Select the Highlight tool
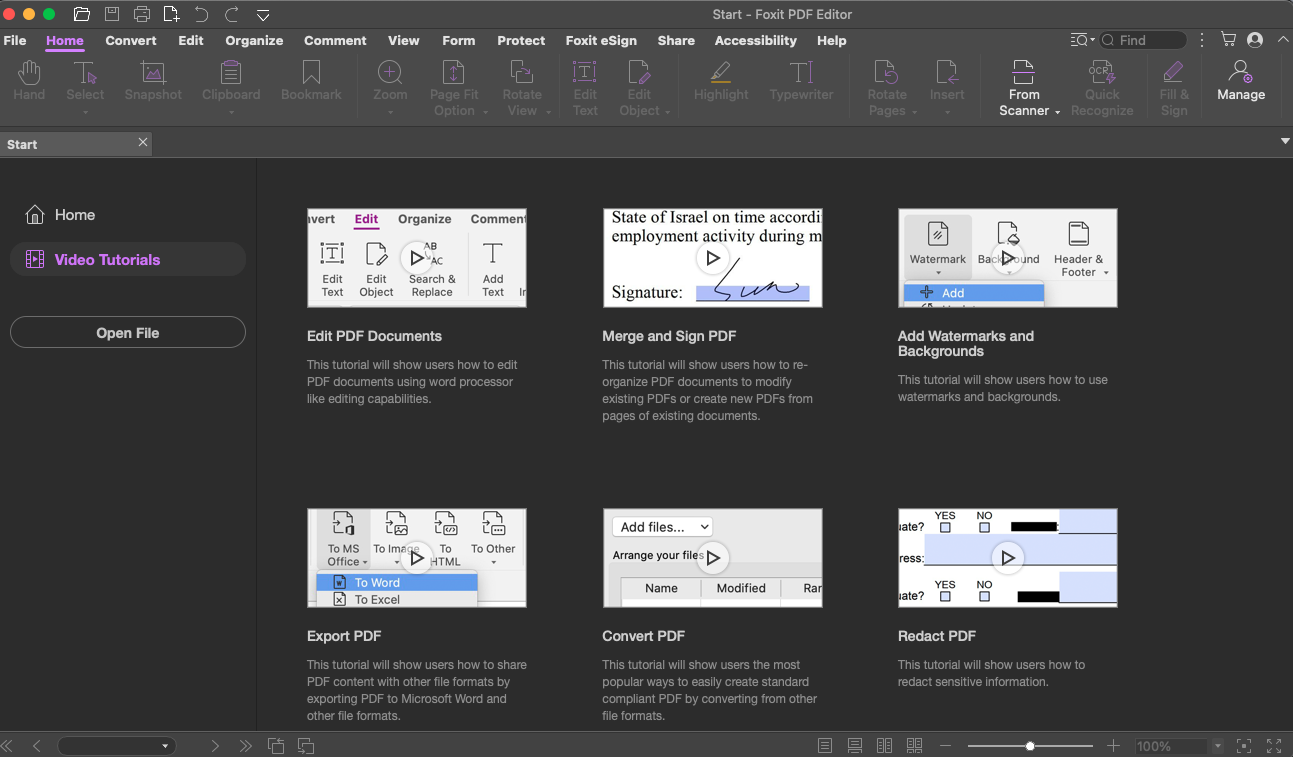Viewport: 1293px width, 757px height. (x=721, y=80)
